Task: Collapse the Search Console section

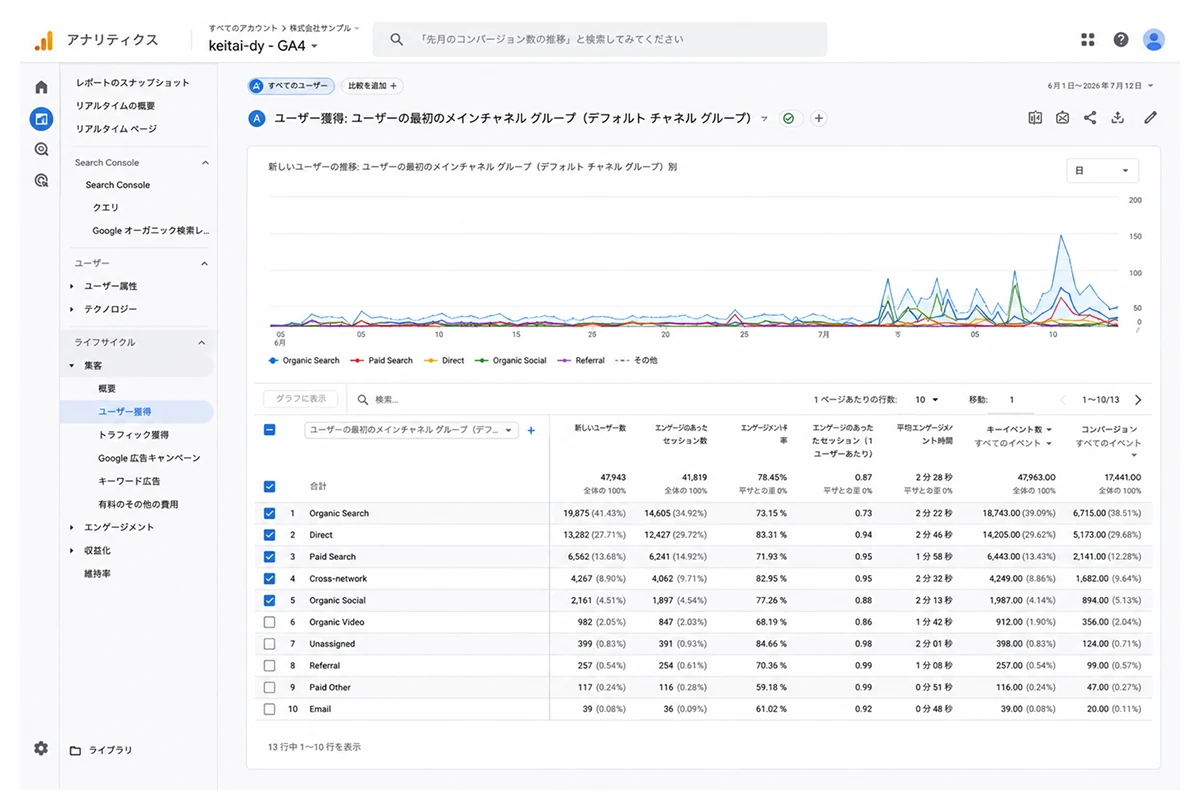Action: point(206,162)
